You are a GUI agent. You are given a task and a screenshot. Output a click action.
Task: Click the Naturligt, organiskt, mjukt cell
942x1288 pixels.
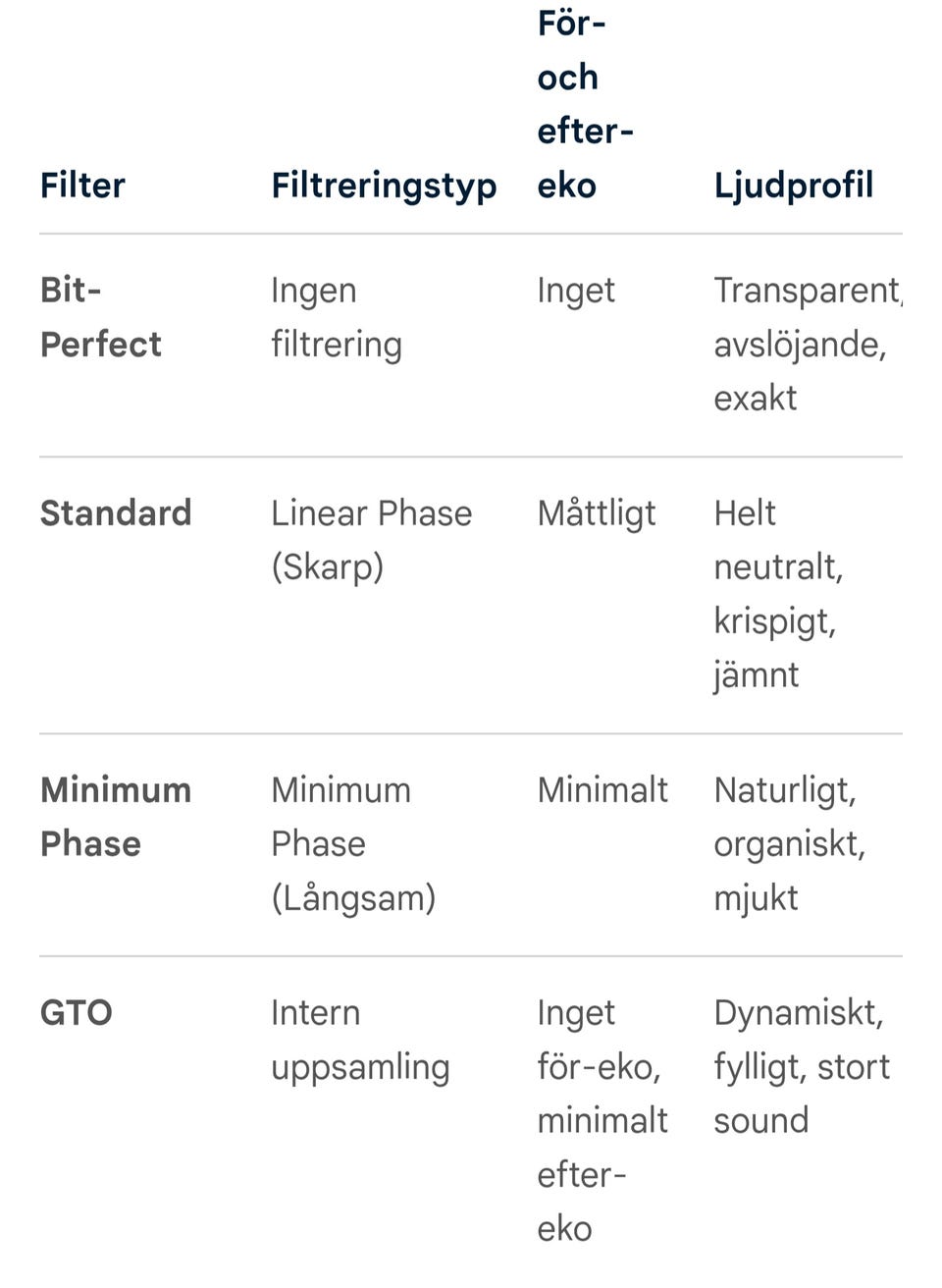point(789,844)
